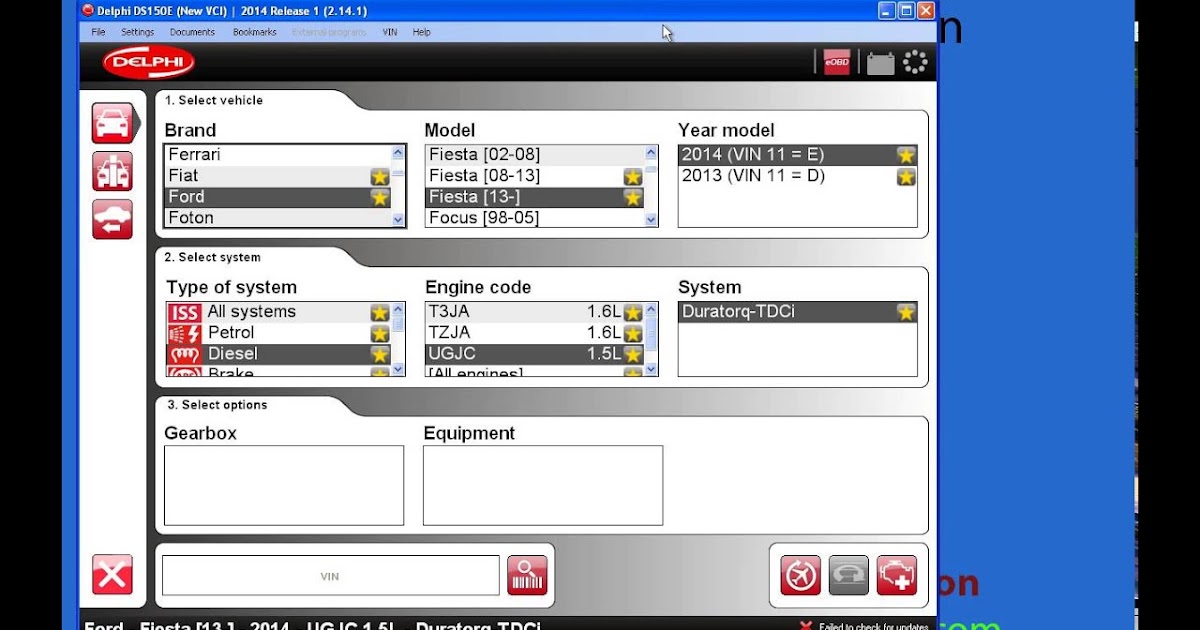Select UGJC 1.5L engine code

click(534, 354)
